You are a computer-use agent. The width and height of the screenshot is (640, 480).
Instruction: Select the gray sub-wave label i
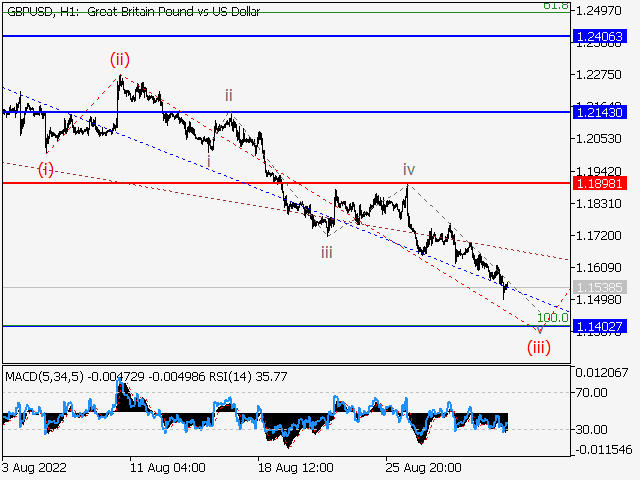[x=209, y=162]
